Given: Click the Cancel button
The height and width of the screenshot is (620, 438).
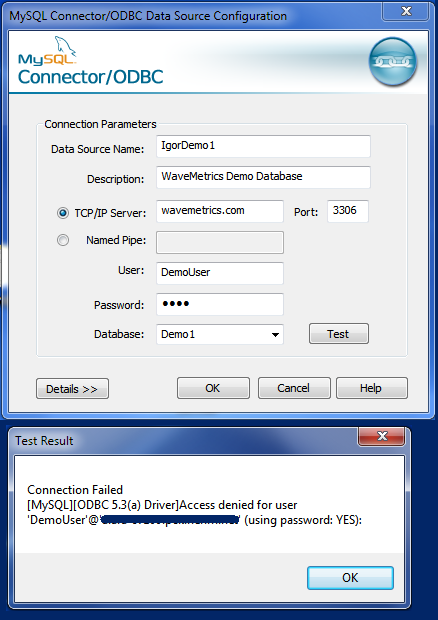Looking at the screenshot, I should click(294, 388).
